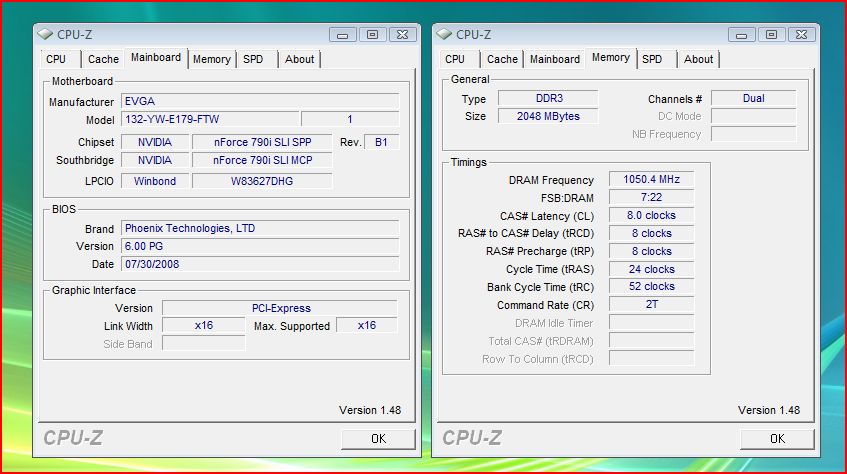The width and height of the screenshot is (847, 474).
Task: Open the SPD tab in the right CPU-Z window
Action: tap(656, 59)
